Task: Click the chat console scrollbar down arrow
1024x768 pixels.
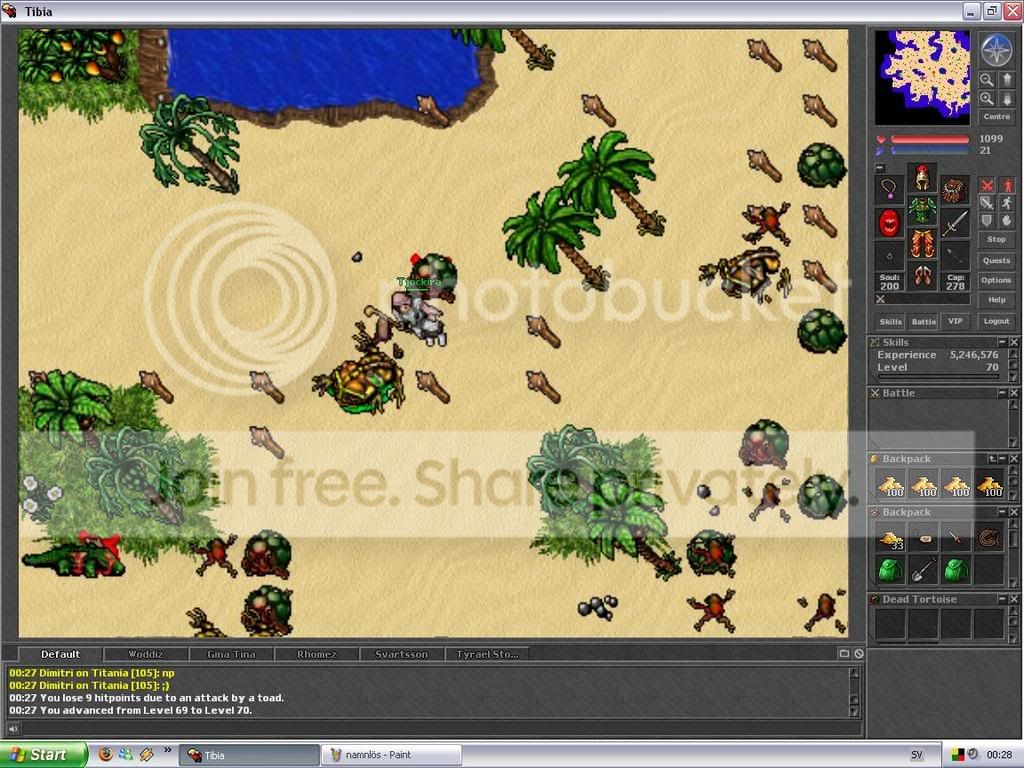Action: tap(854, 711)
